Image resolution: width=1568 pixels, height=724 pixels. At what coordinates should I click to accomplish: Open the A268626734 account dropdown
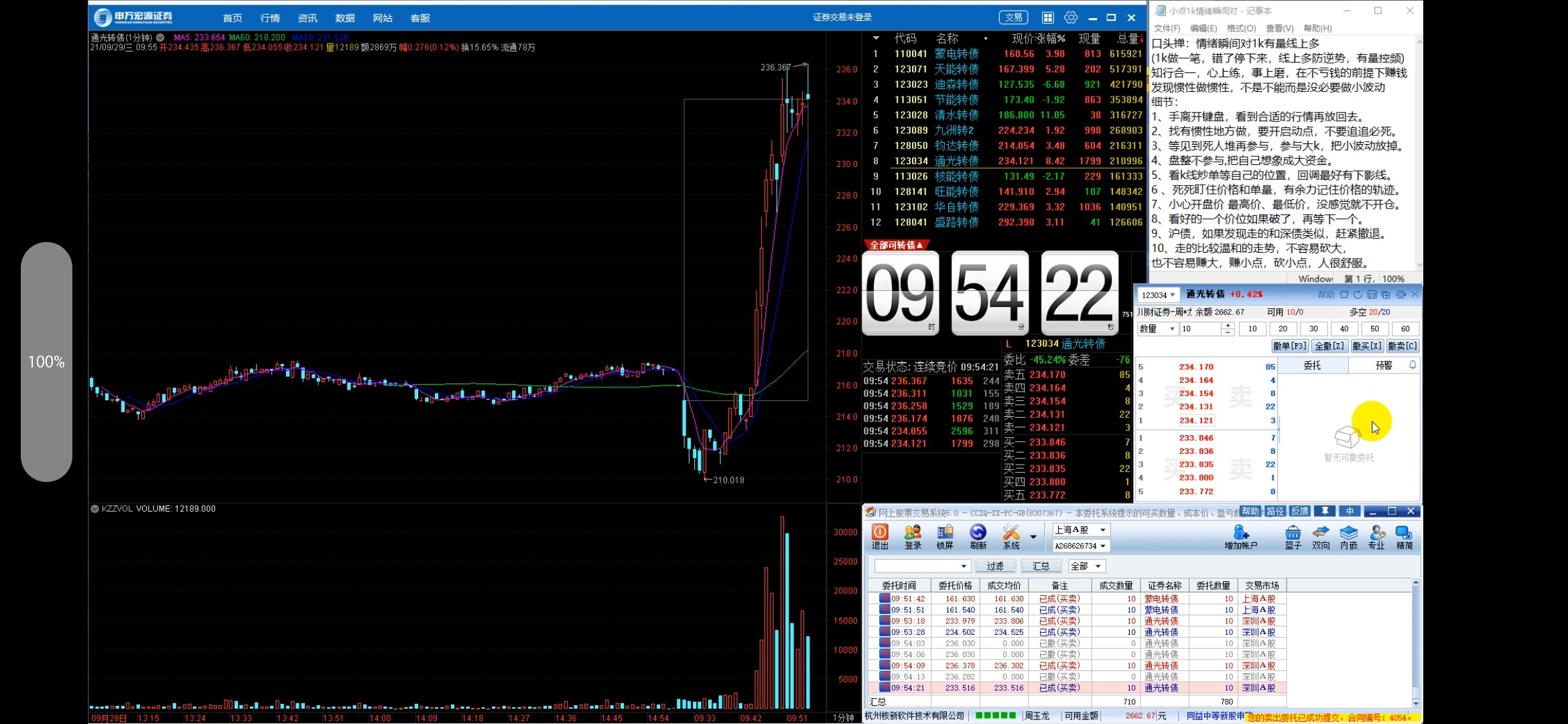1080,546
